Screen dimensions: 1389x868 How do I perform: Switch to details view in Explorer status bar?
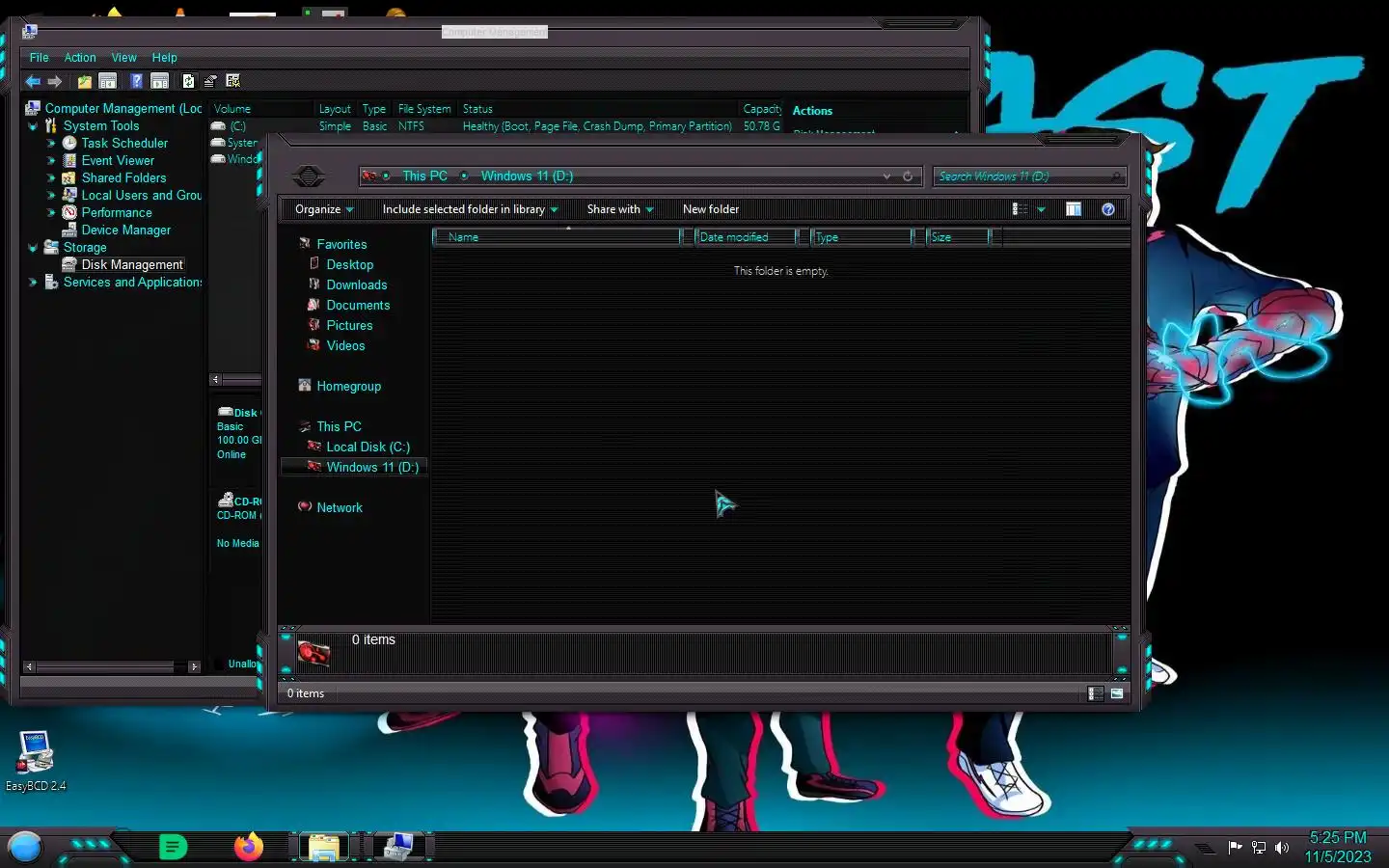click(1095, 693)
